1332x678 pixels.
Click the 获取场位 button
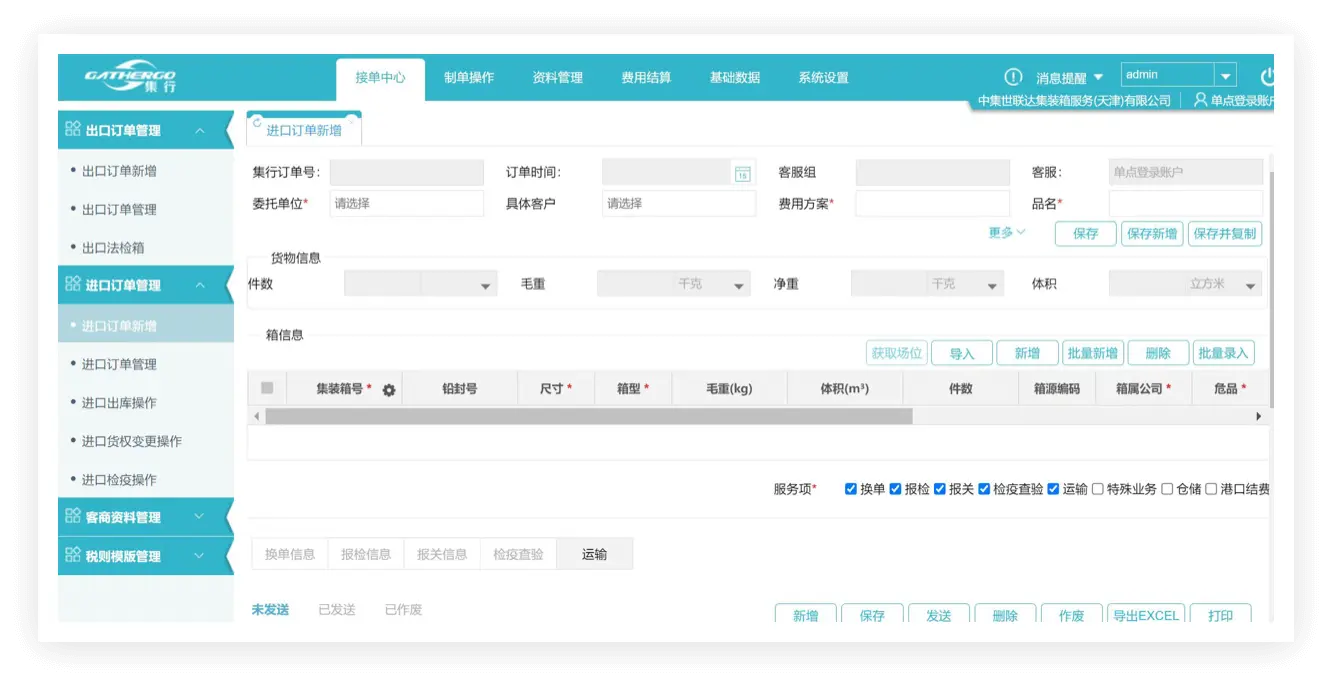click(x=896, y=353)
